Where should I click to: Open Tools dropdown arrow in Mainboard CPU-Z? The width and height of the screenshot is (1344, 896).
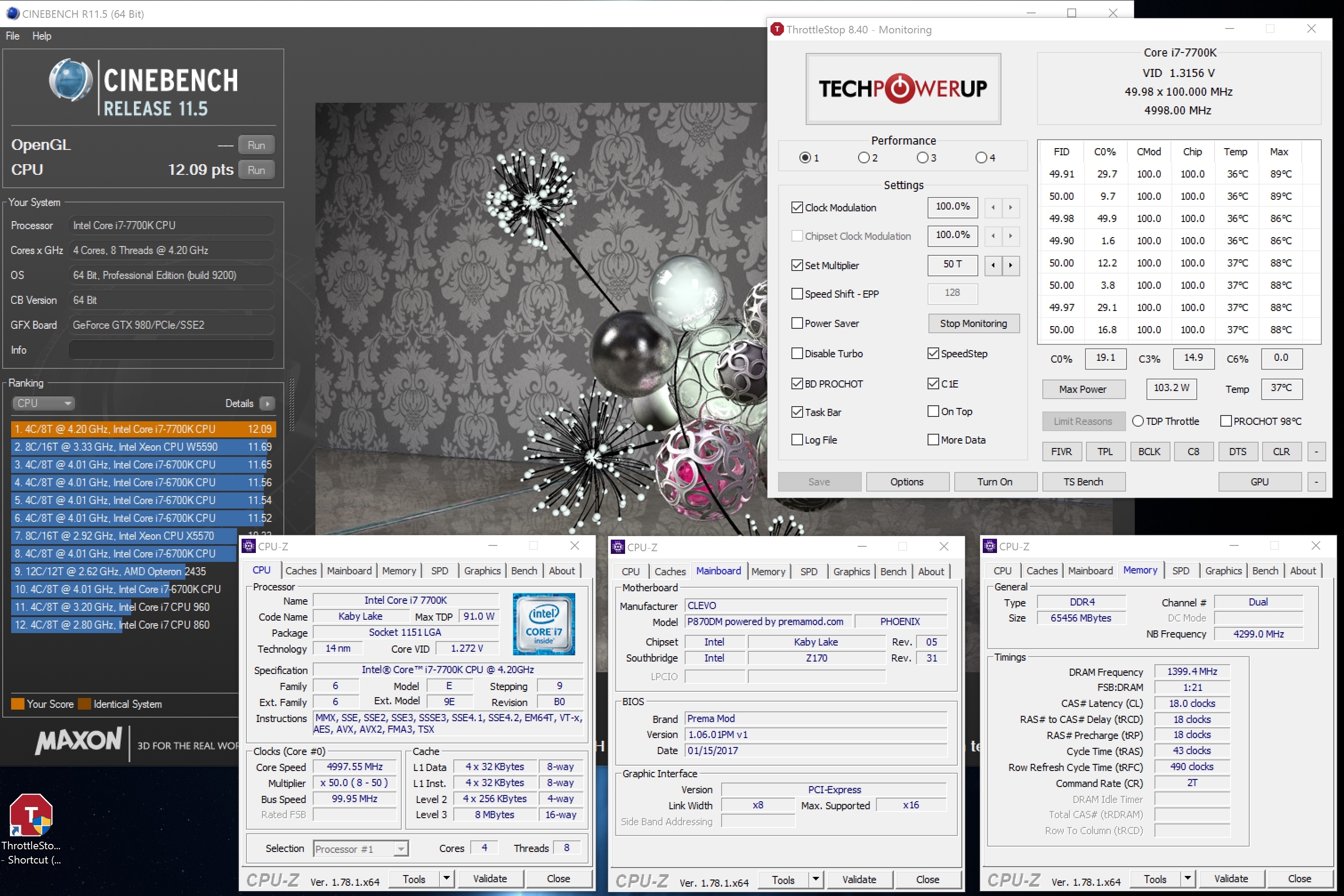tap(816, 880)
